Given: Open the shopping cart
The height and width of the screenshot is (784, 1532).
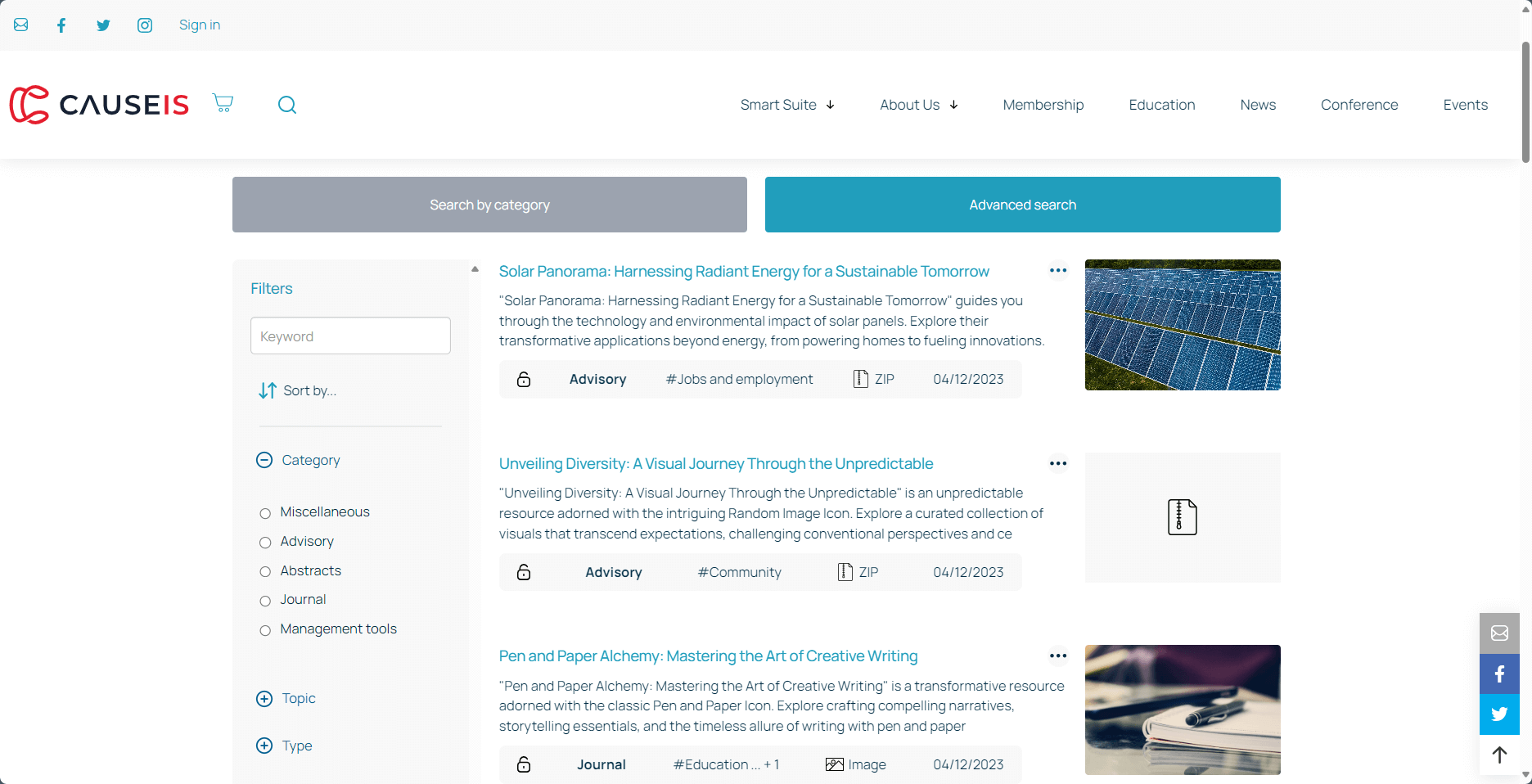Looking at the screenshot, I should tap(223, 103).
